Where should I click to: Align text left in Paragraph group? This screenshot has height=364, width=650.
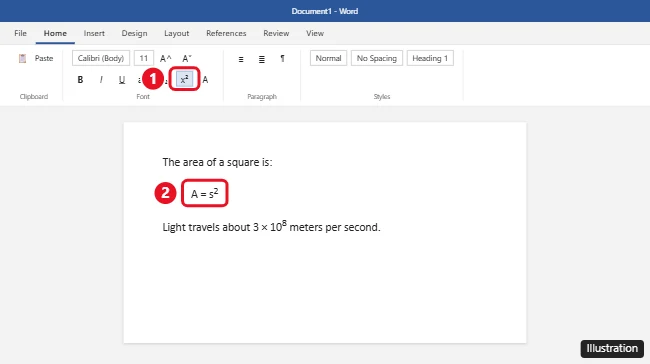click(x=241, y=59)
